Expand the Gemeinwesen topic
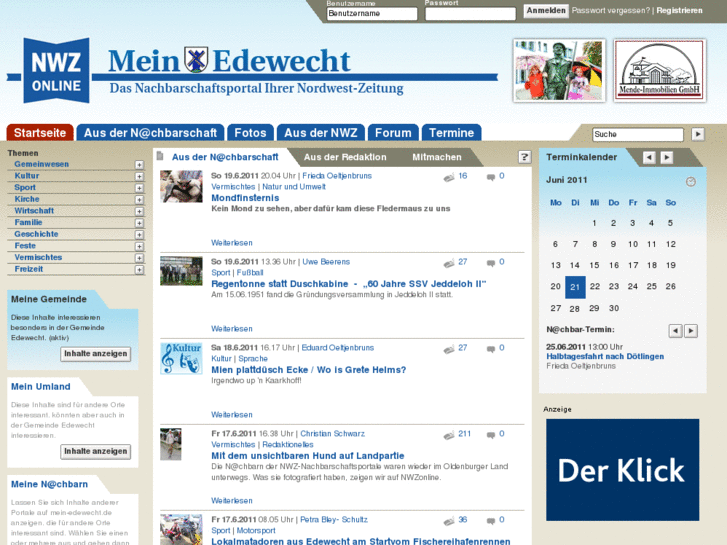Viewport: 727px width, 545px height. point(139,165)
